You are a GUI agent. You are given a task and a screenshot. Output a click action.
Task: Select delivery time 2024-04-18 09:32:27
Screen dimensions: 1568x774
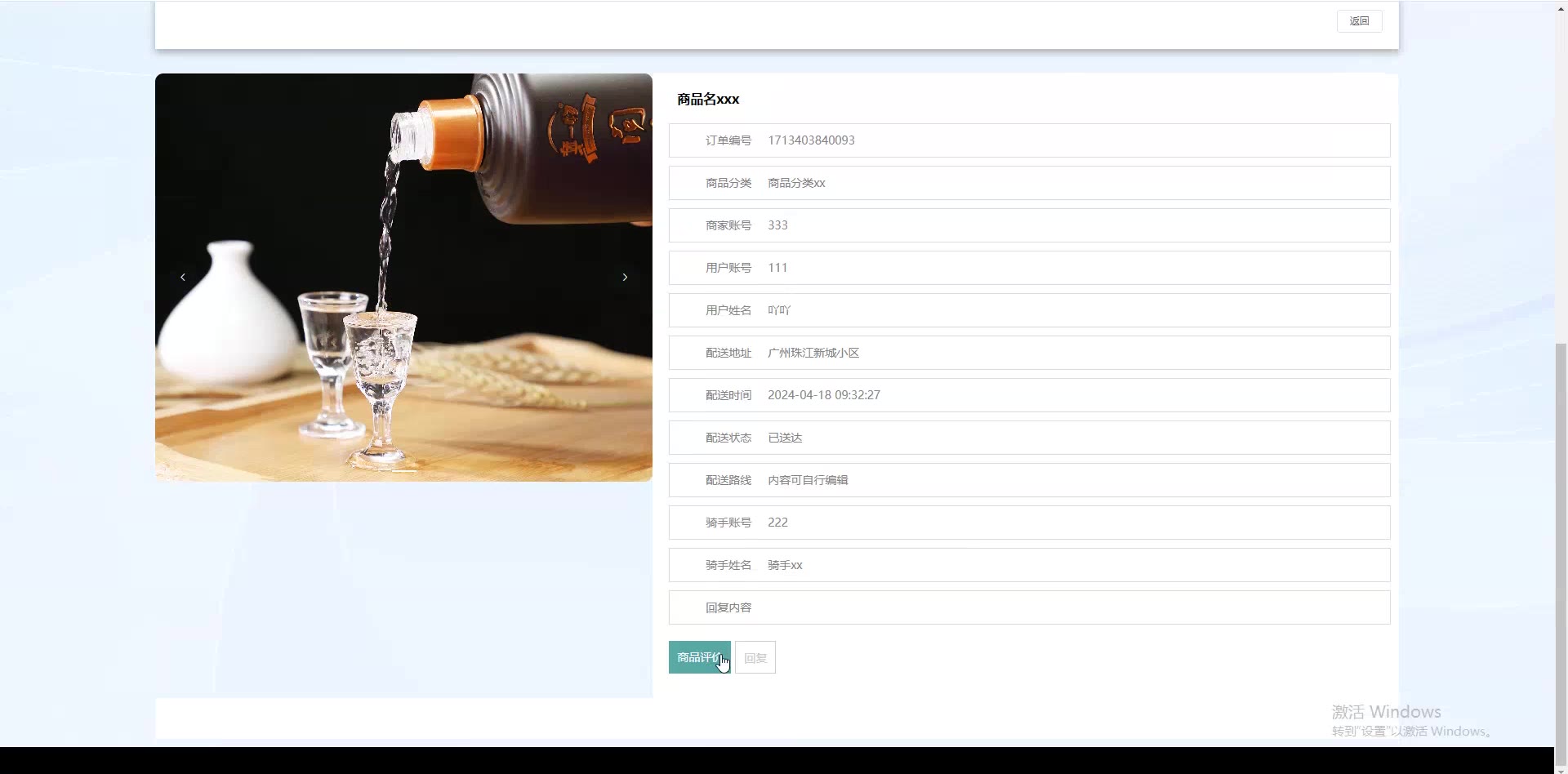pyautogui.click(x=824, y=395)
